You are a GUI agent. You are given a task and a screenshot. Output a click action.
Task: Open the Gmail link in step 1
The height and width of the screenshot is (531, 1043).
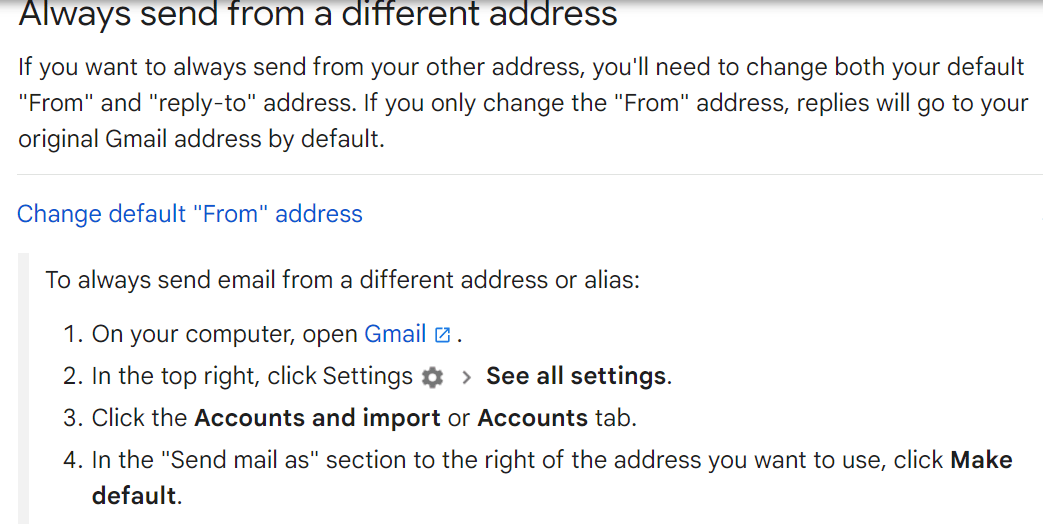point(395,334)
